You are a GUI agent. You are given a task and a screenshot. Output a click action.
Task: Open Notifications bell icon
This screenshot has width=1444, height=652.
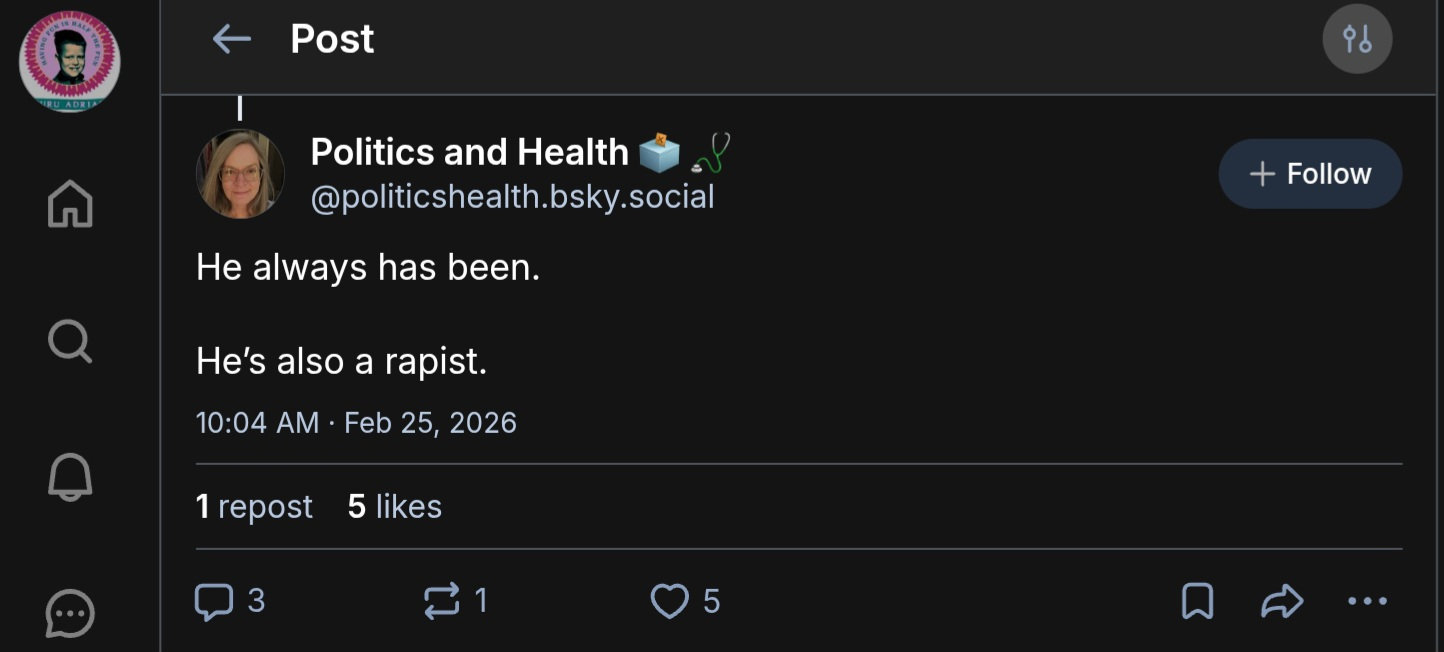(70, 477)
